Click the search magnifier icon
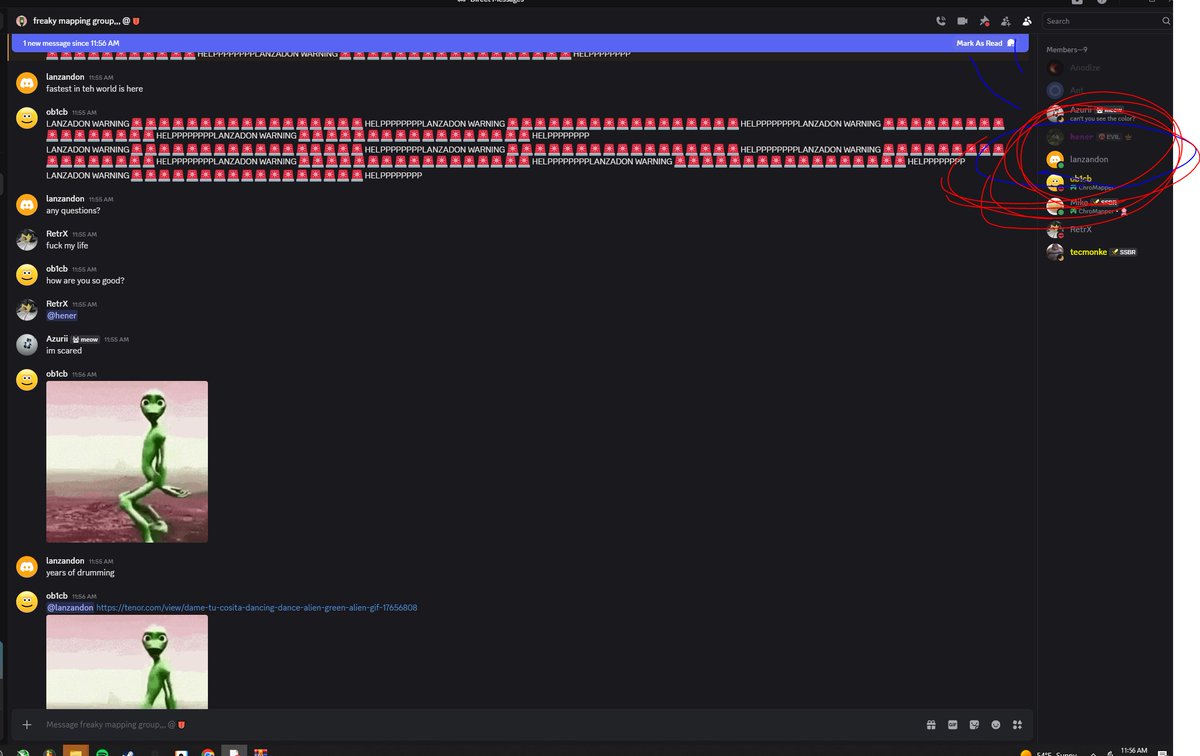 1165,20
